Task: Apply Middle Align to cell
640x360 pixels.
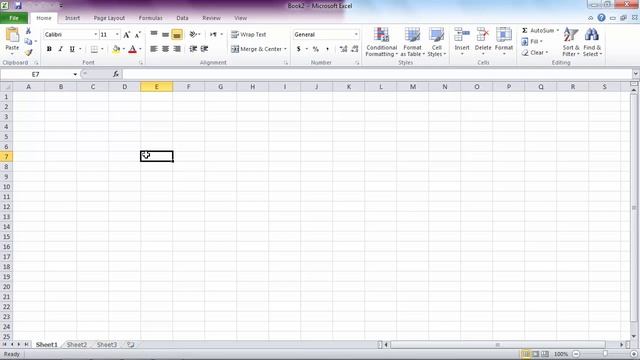Action: point(165,35)
